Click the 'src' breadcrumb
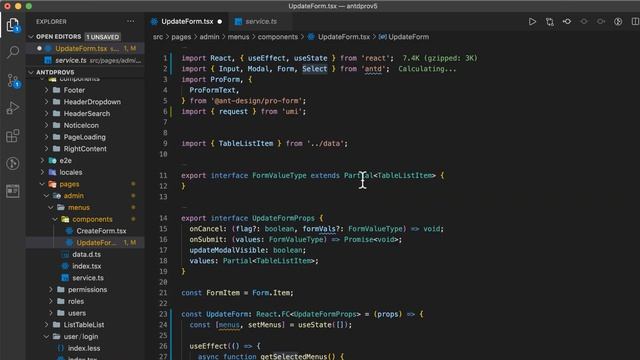Image resolution: width=640 pixels, height=360 pixels. tap(158, 37)
